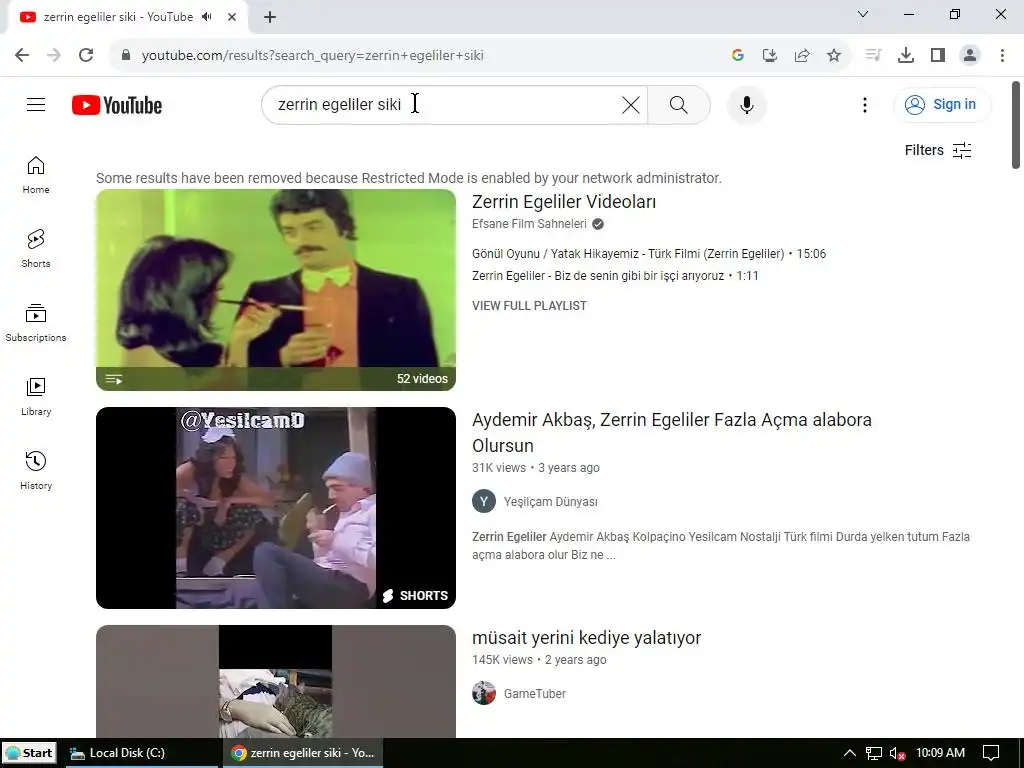
Task: Open a new browser tab
Action: point(270,17)
